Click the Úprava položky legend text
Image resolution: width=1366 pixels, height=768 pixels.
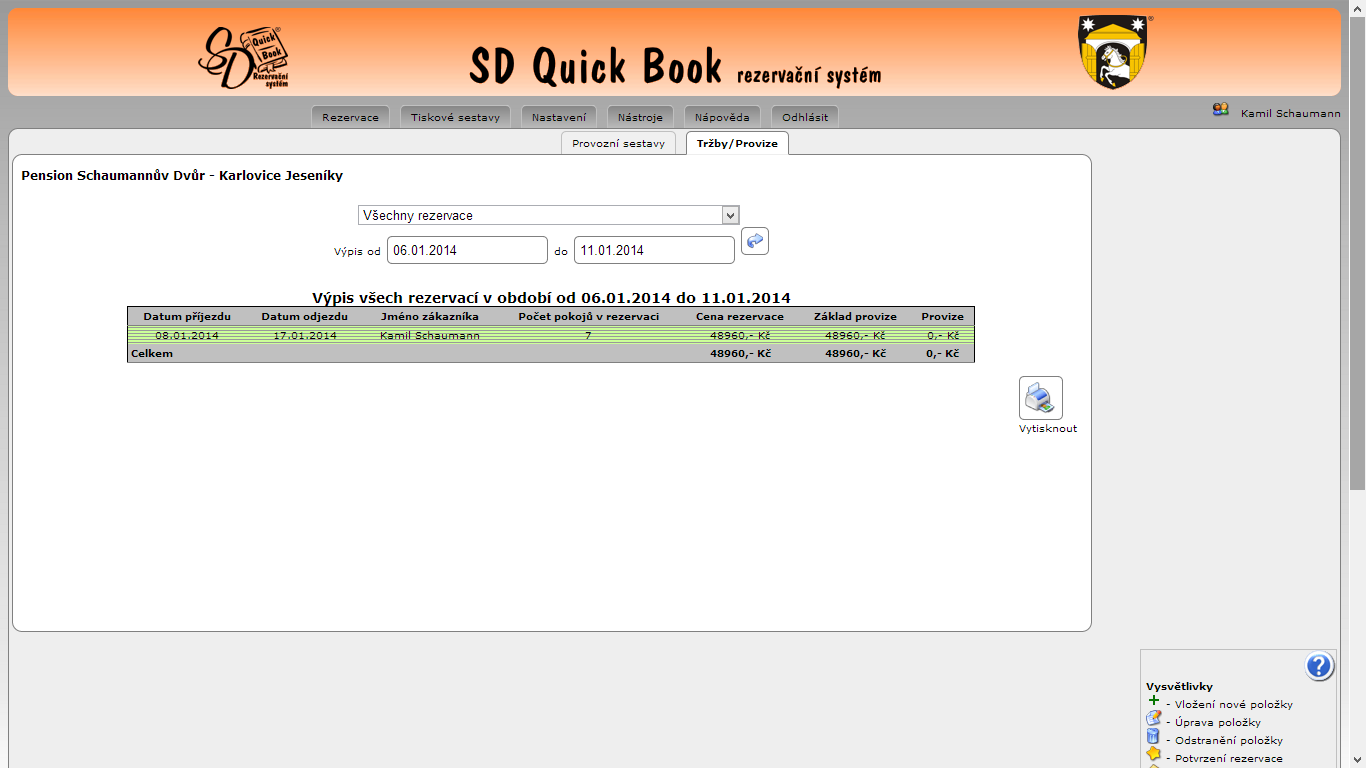(1218, 722)
